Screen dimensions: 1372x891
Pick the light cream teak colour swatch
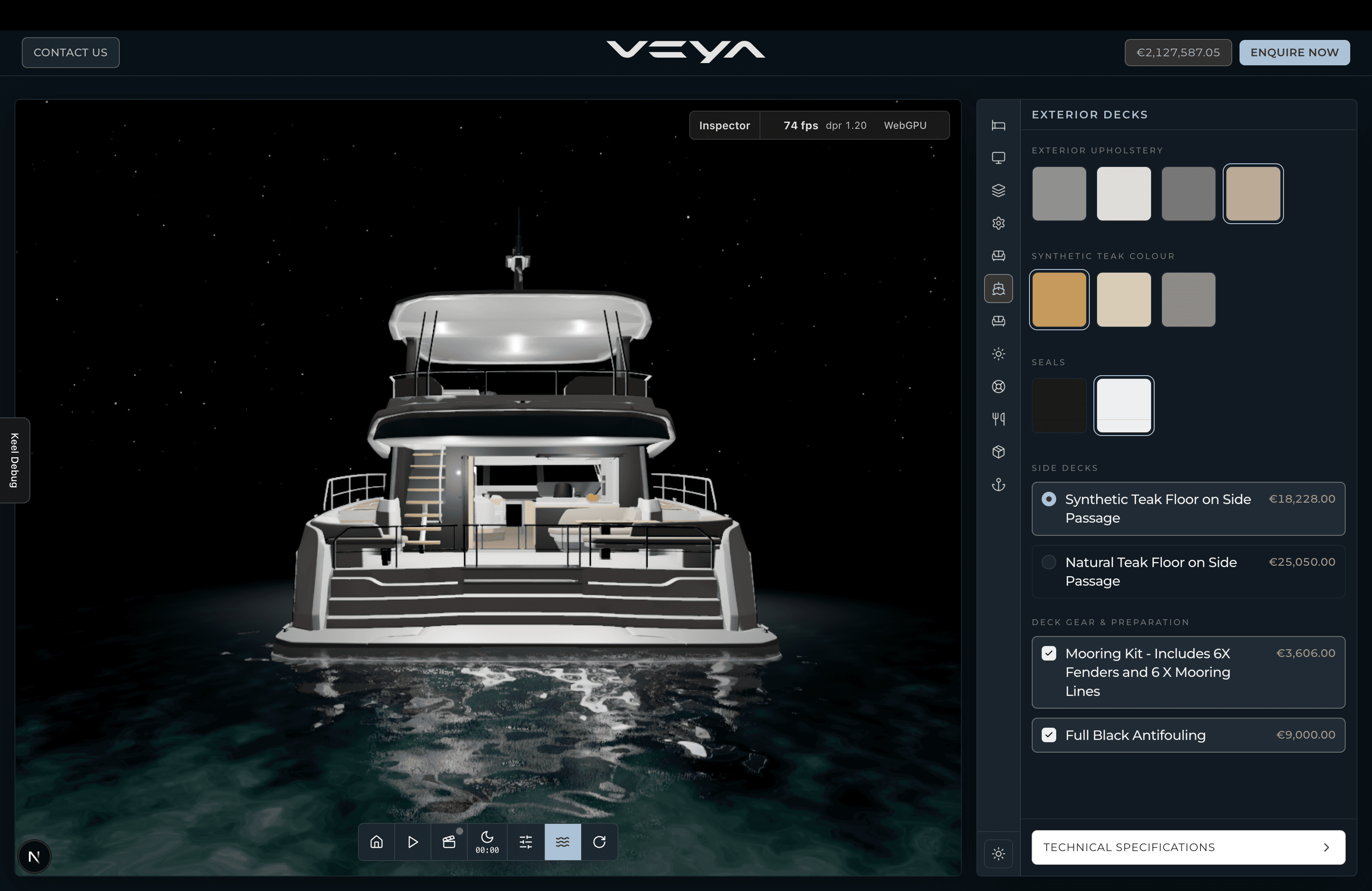[1123, 300]
